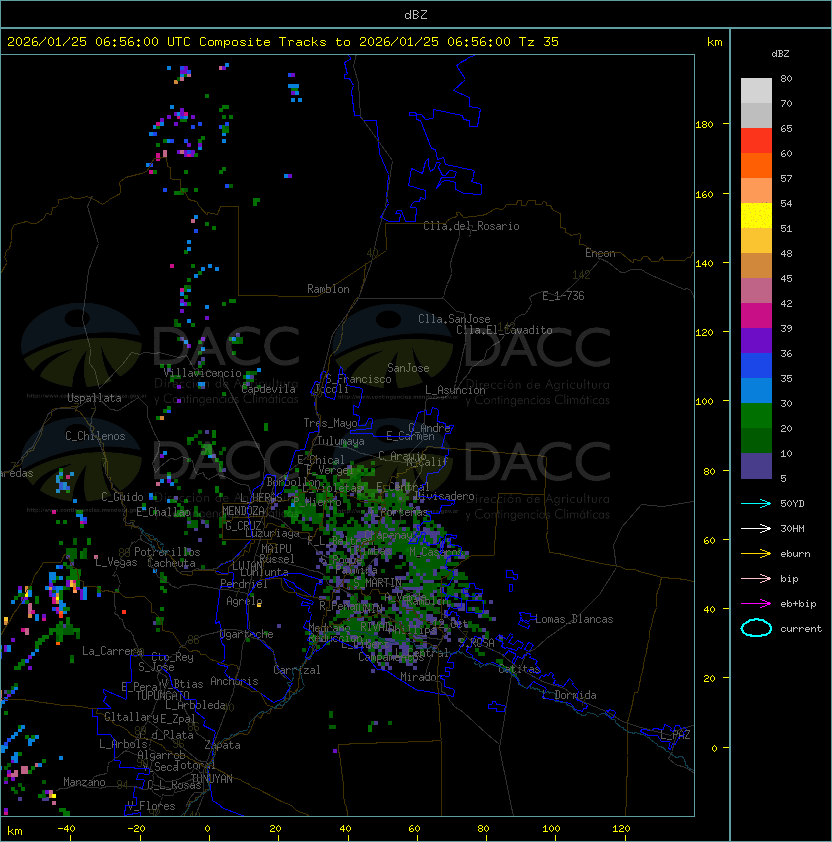This screenshot has height=842, width=832.
Task: Click the 'Encon' place label
Action: coord(600,253)
